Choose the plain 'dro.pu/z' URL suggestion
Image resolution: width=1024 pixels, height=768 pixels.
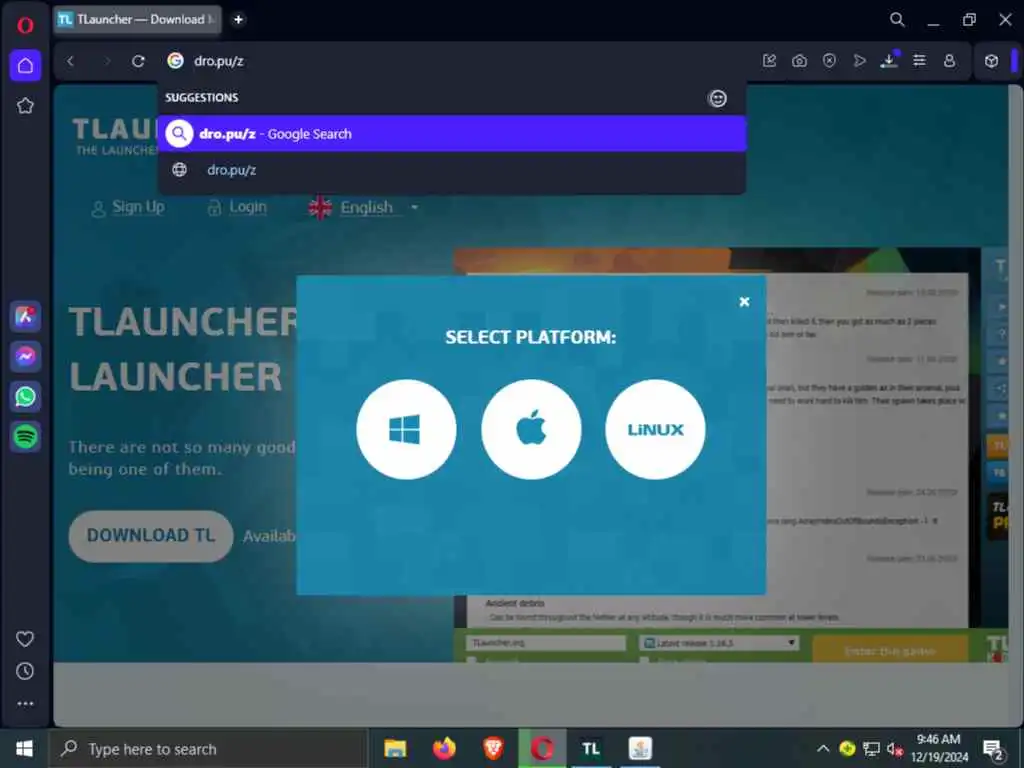click(452, 170)
